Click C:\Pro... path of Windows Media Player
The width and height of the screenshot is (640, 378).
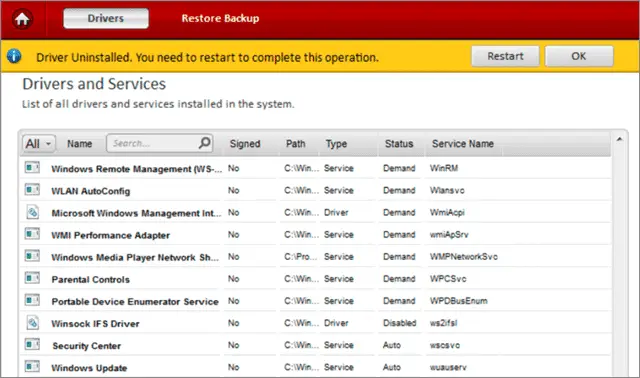pyautogui.click(x=300, y=257)
